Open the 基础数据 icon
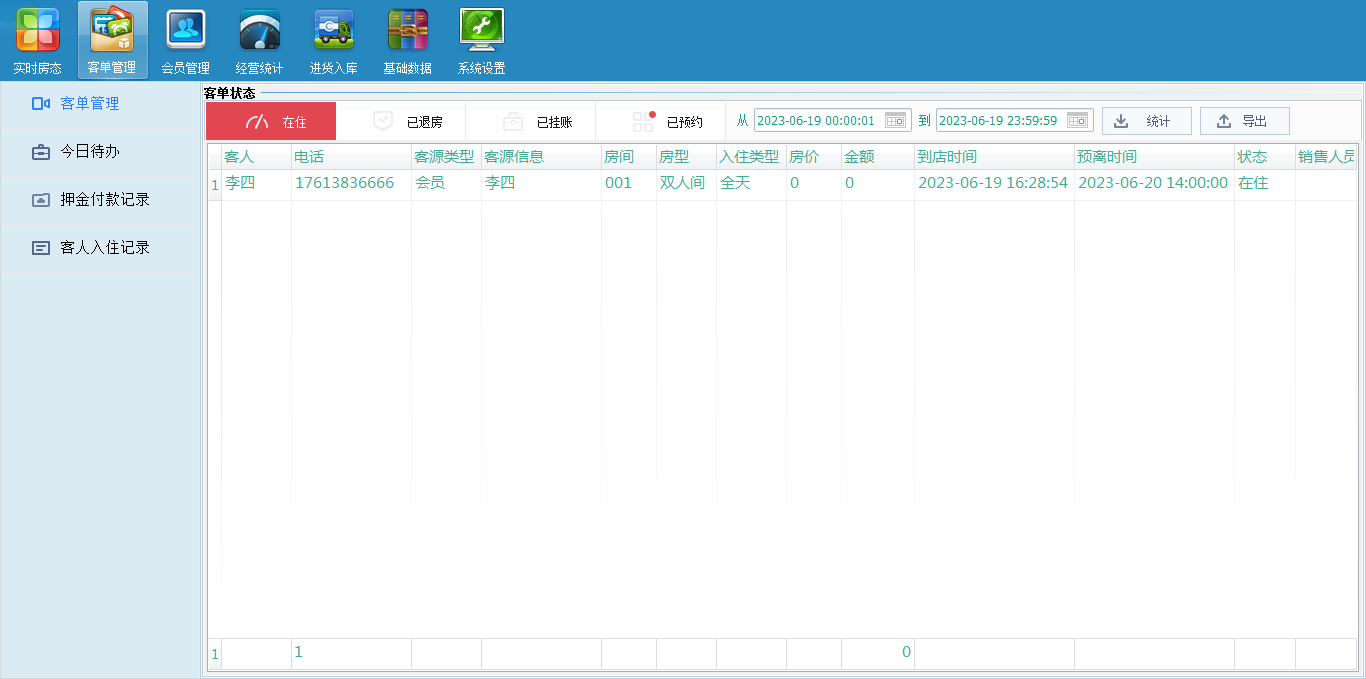Screen dimensions: 1366x679 (x=407, y=31)
